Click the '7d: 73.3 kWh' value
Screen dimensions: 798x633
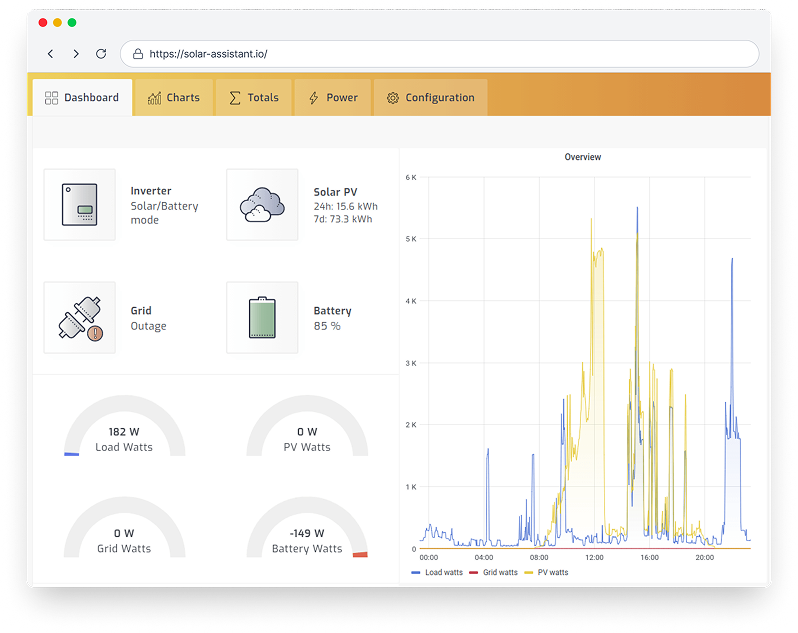[x=343, y=219]
